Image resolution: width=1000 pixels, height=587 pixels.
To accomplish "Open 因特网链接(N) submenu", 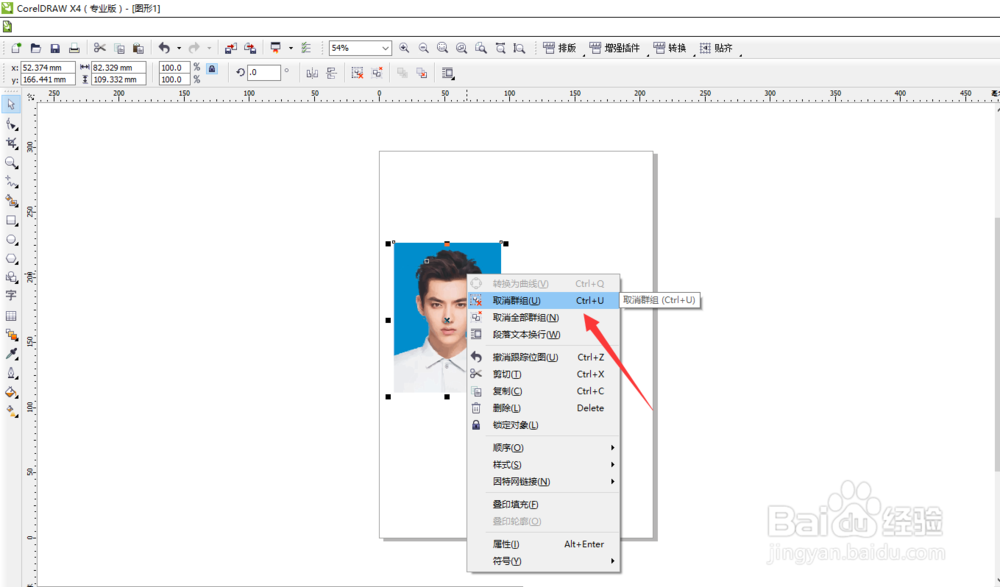I will (544, 482).
